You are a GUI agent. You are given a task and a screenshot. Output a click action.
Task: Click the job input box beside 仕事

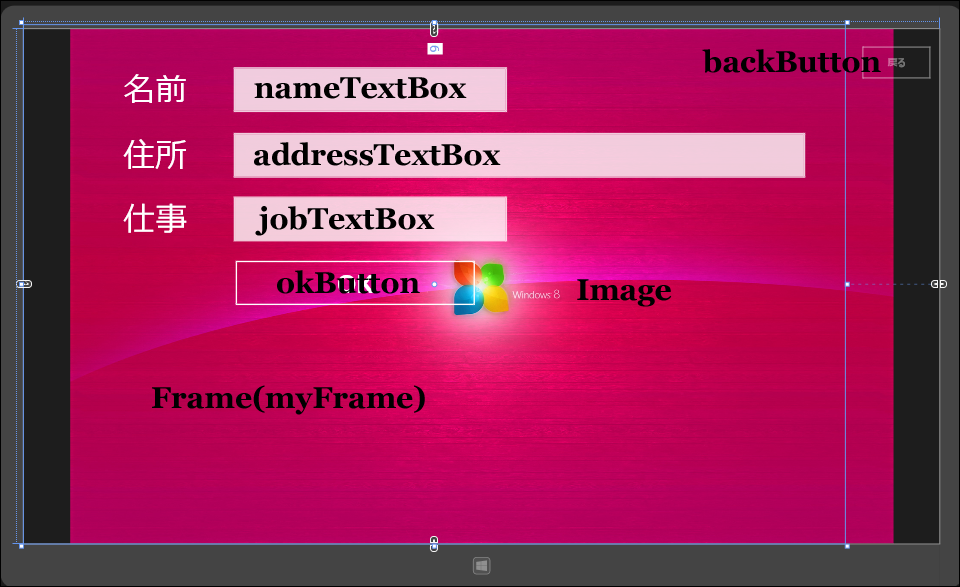tap(370, 219)
